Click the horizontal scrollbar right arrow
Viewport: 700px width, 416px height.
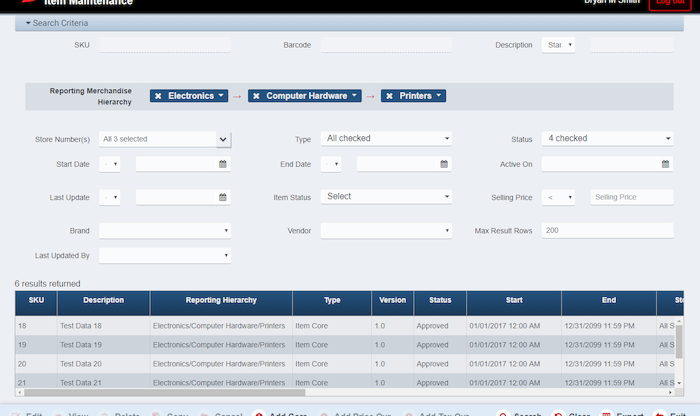(671, 392)
